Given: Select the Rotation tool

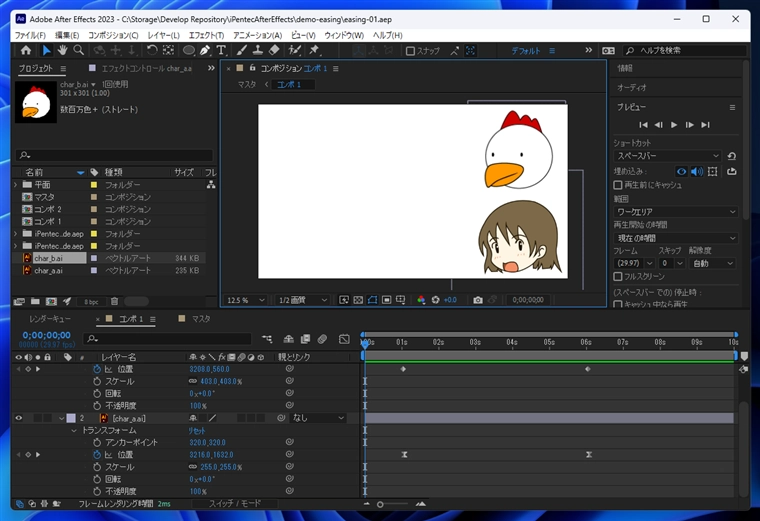Looking at the screenshot, I should pyautogui.click(x=152, y=50).
